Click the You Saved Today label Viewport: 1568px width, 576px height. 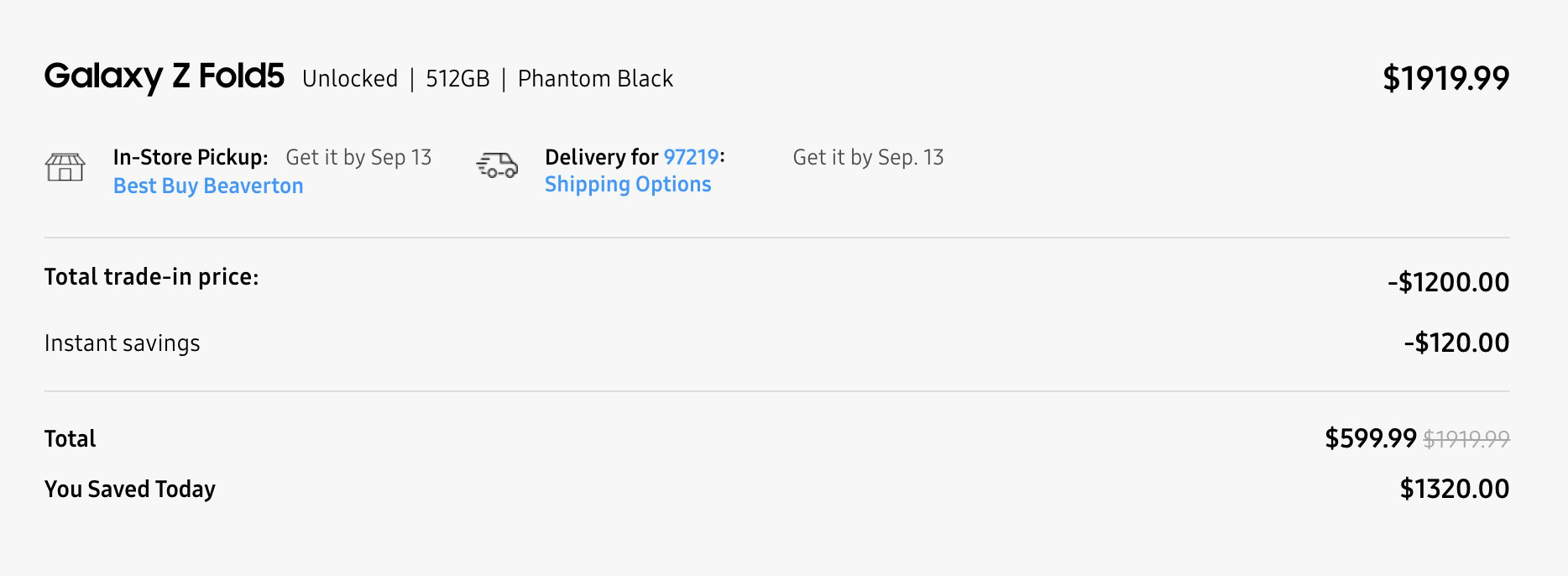pyautogui.click(x=129, y=489)
